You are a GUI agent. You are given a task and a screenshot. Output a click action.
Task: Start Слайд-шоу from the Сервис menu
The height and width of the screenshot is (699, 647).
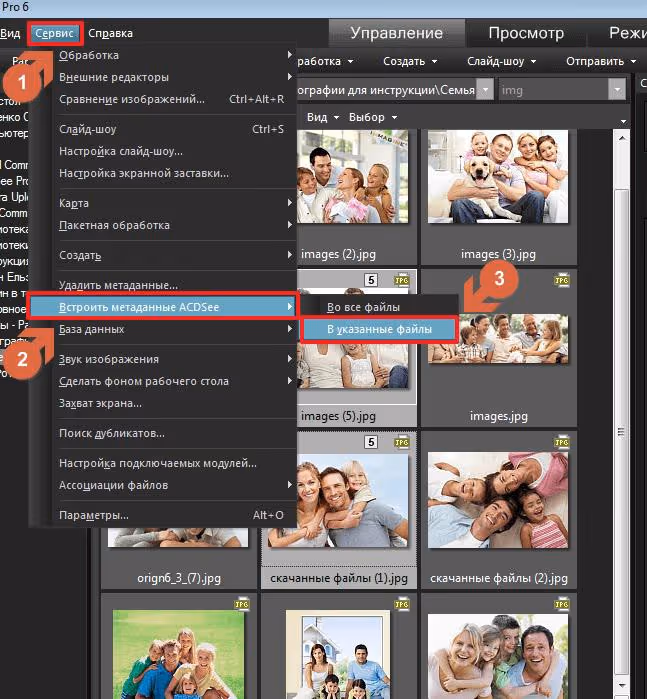(x=176, y=129)
